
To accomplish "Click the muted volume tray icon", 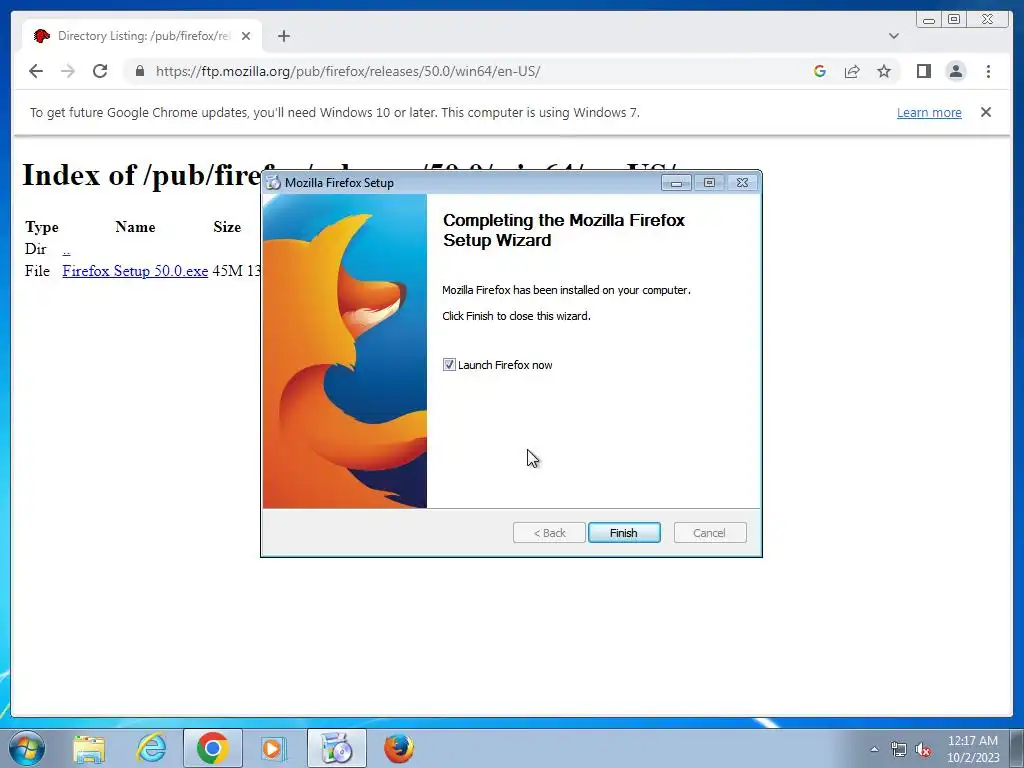I will 923,749.
